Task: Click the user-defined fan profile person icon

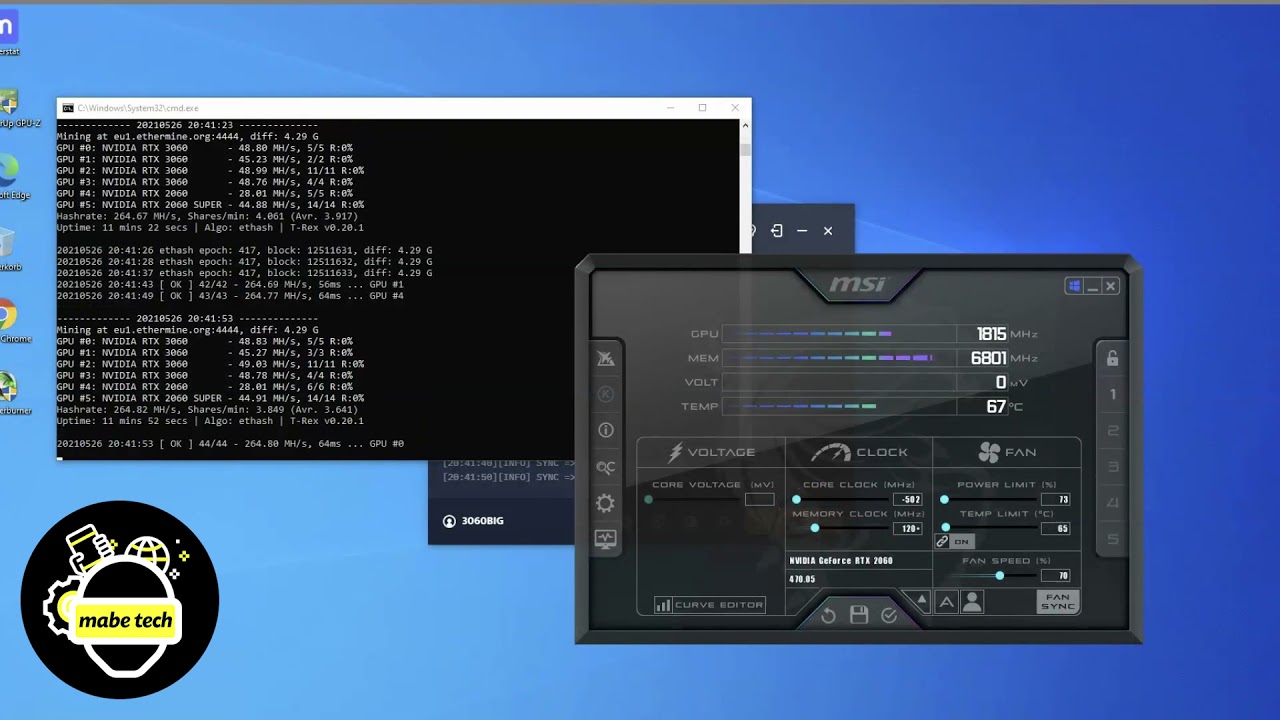Action: [971, 602]
